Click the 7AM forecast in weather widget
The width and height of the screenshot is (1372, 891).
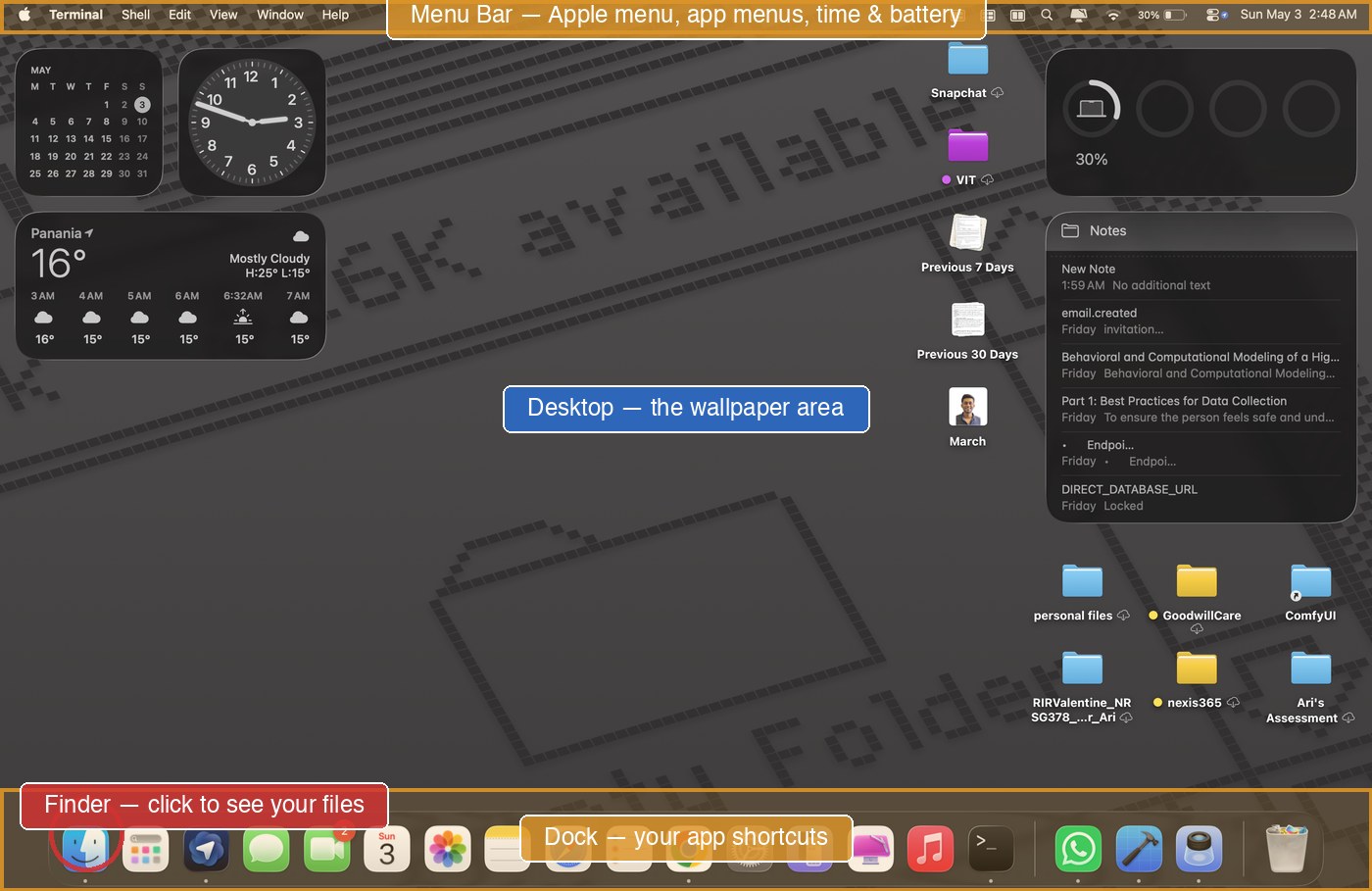pyautogui.click(x=299, y=318)
